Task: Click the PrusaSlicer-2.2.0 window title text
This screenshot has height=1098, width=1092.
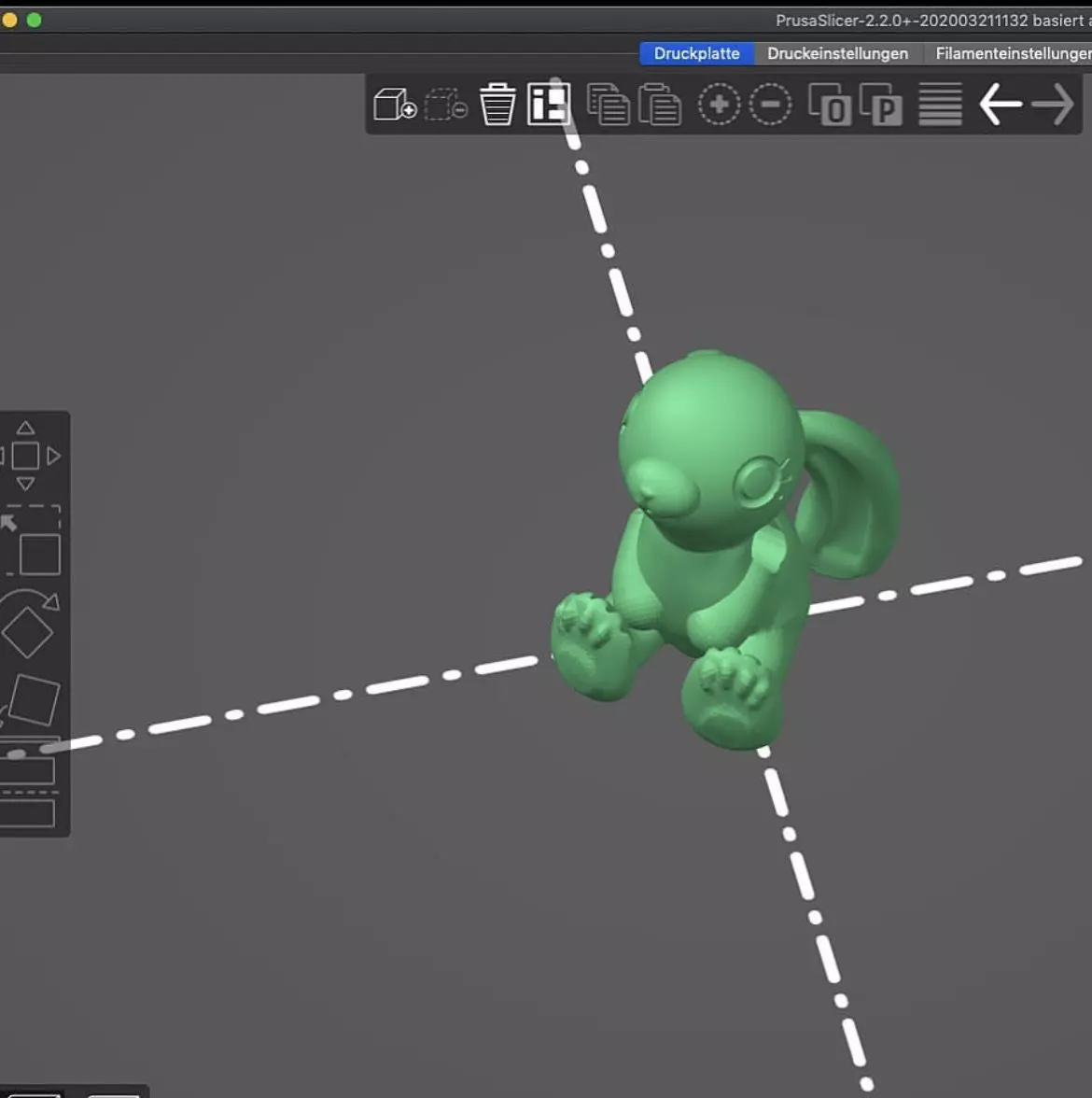Action: (x=933, y=21)
